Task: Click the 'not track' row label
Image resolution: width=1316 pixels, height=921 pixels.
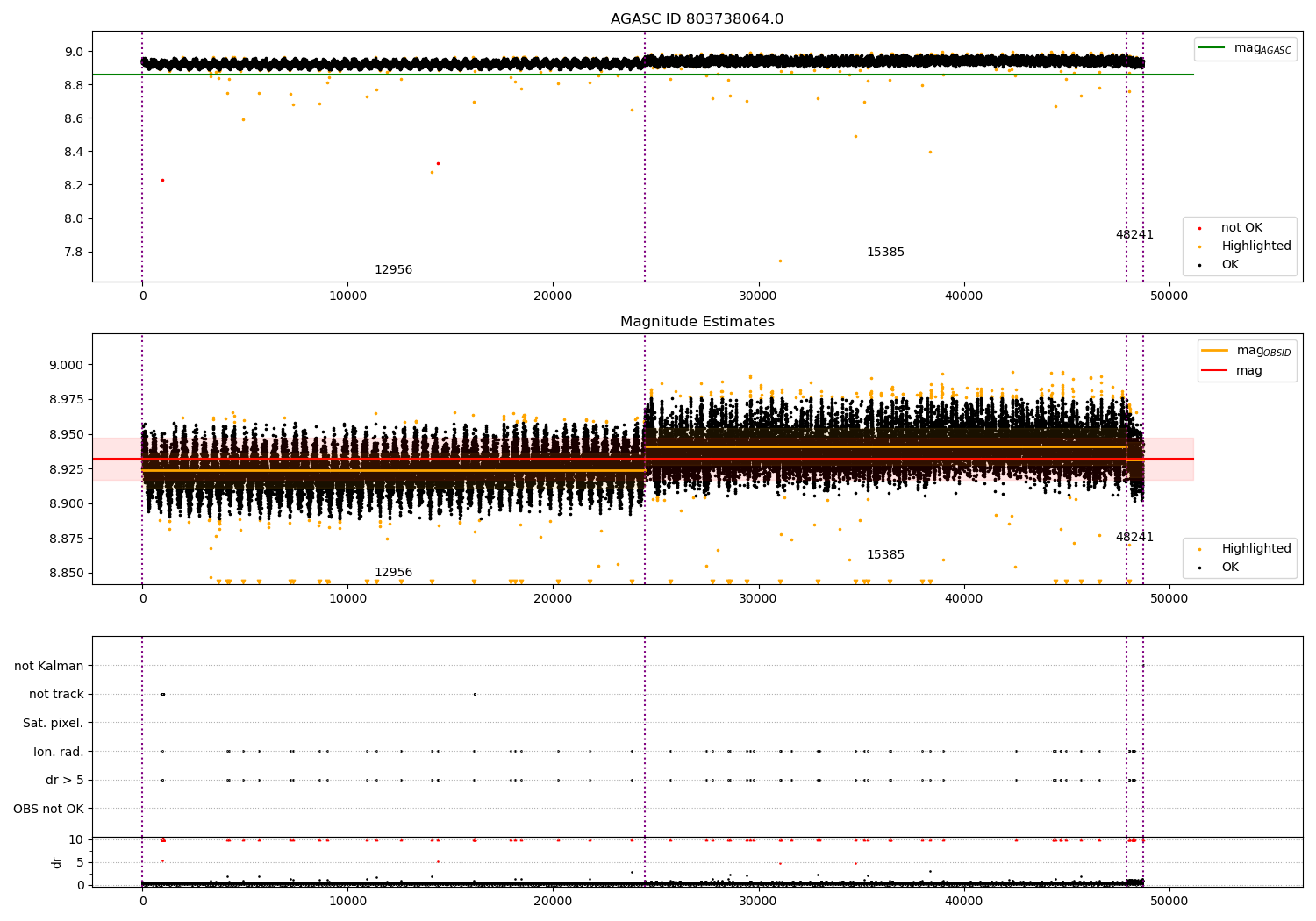Action: 56,695
